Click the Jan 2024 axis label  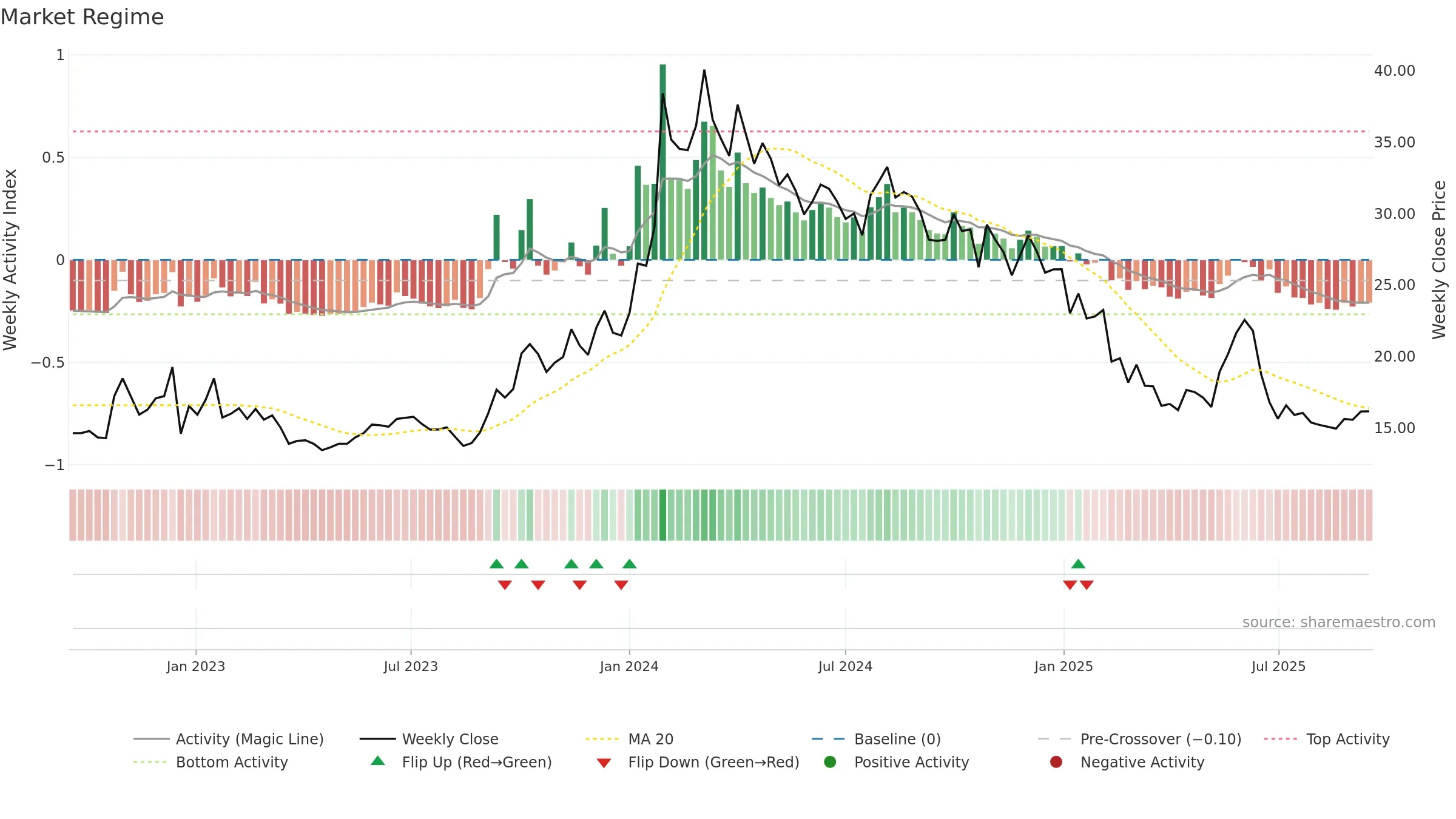[629, 666]
